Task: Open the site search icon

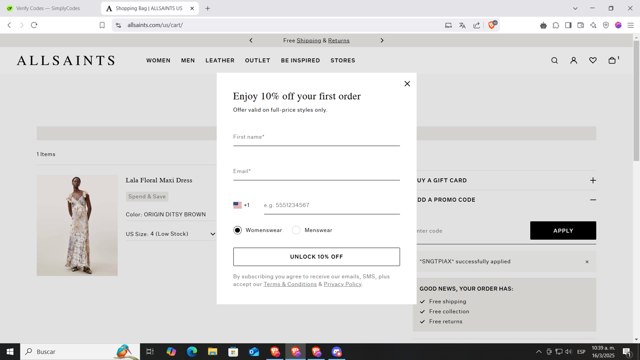Action: (x=554, y=60)
